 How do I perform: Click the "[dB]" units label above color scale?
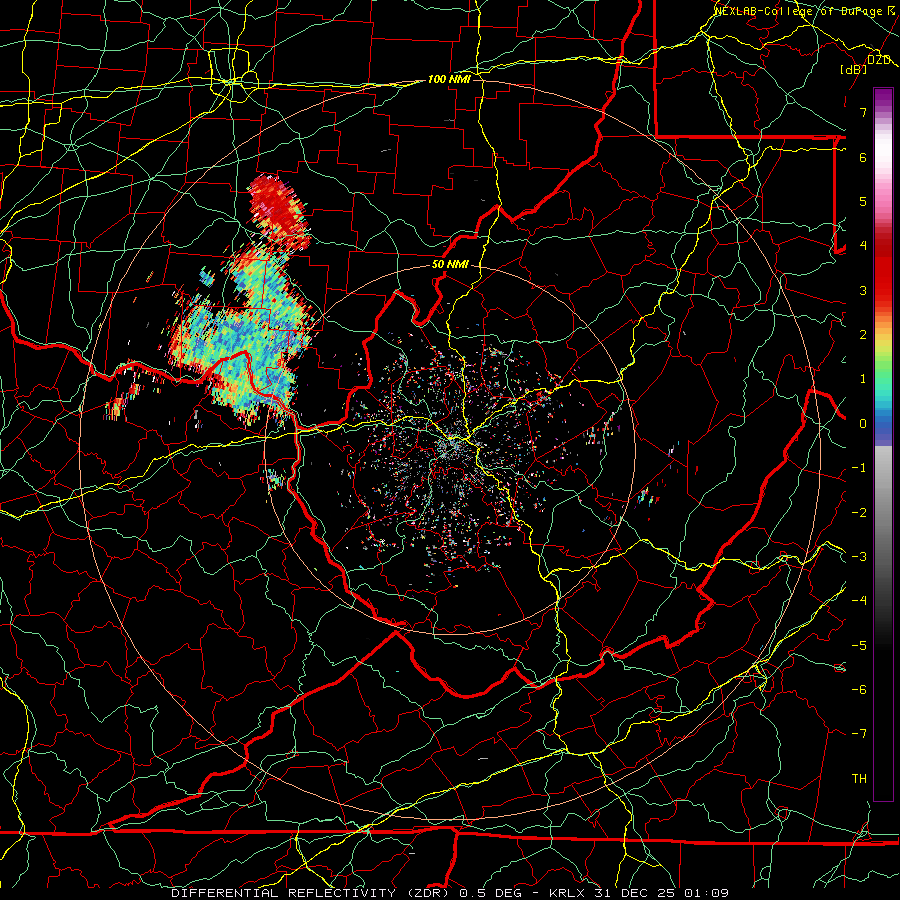(854, 69)
